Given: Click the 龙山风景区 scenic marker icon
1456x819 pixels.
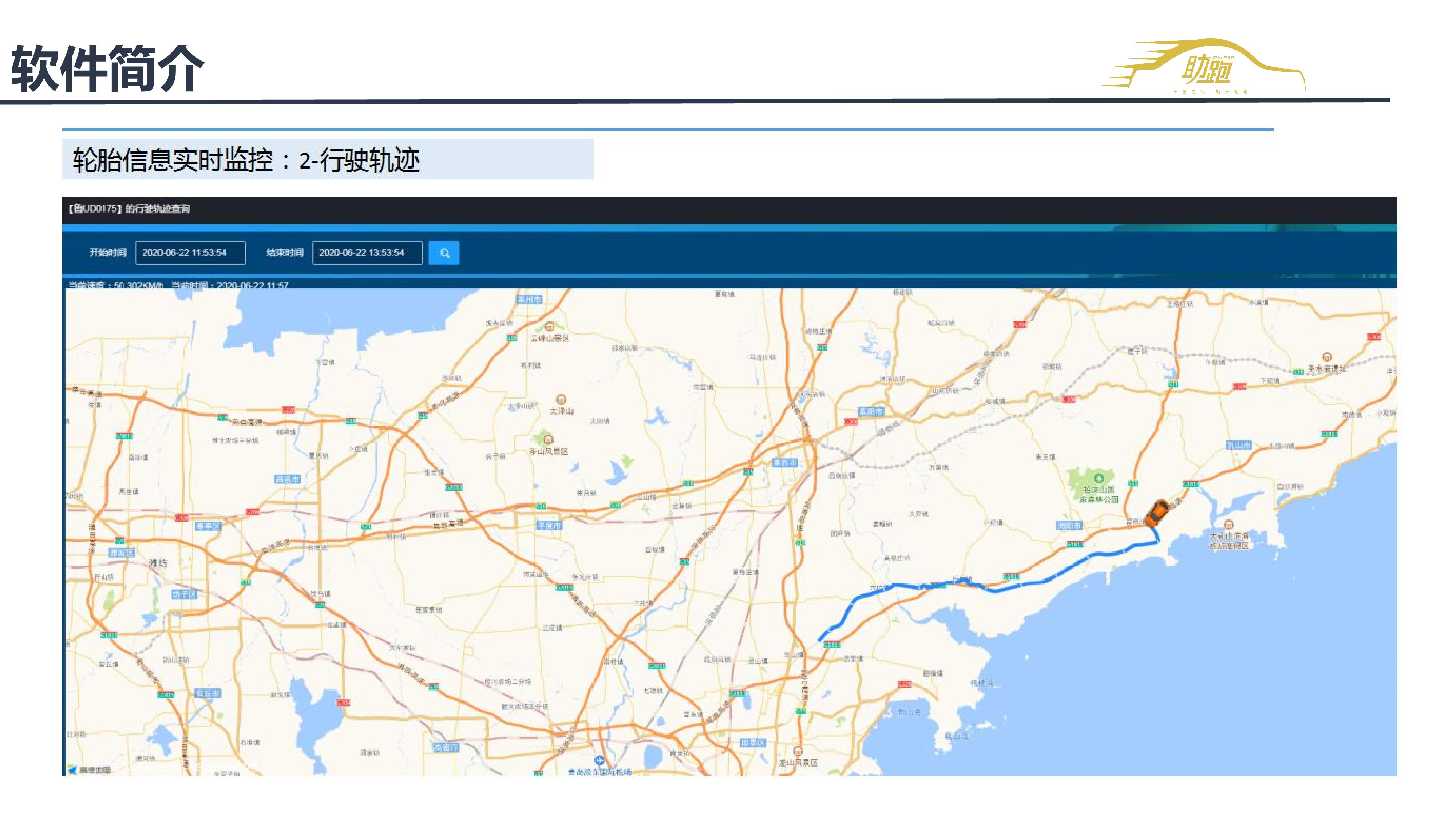Looking at the screenshot, I should 798,751.
